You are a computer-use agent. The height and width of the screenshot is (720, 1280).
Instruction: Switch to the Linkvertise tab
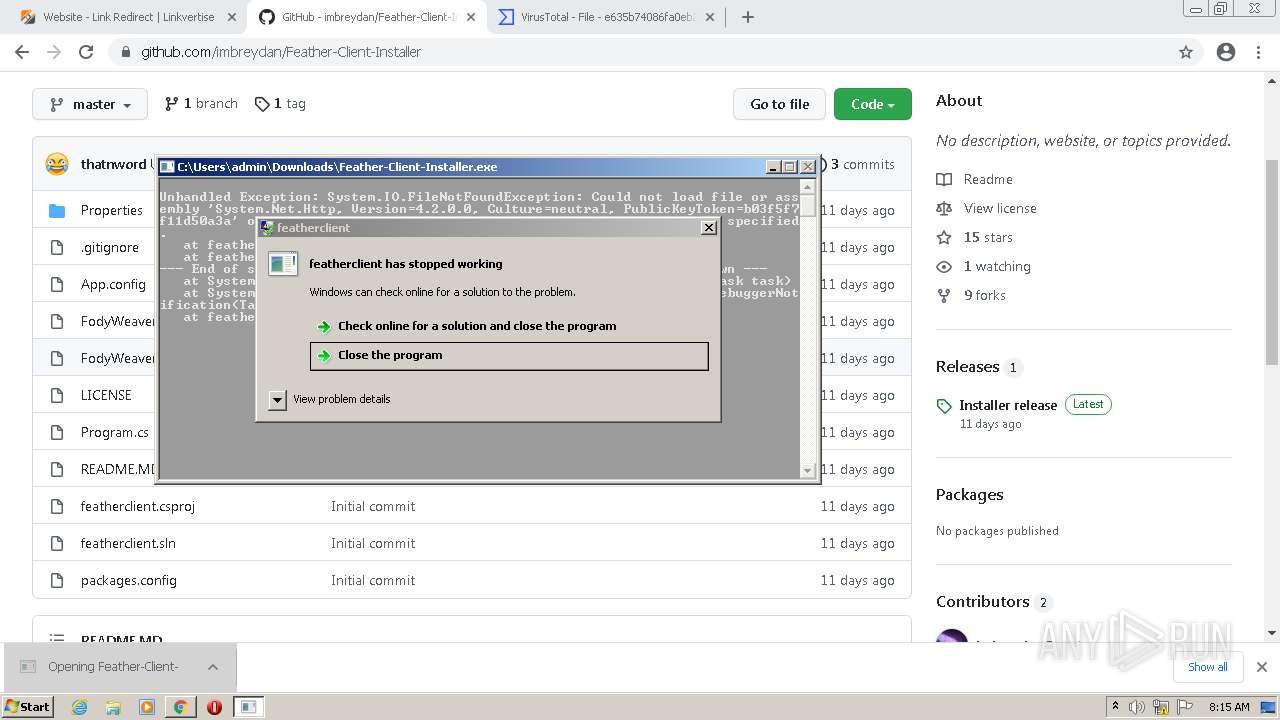tap(129, 17)
